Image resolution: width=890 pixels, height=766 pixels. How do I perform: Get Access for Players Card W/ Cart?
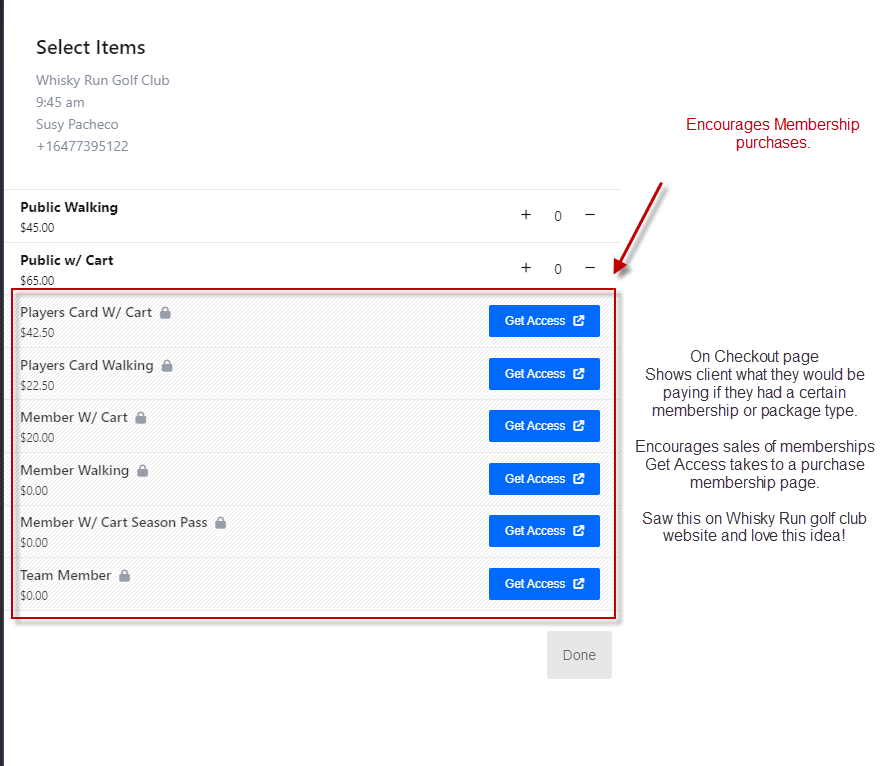pos(544,321)
